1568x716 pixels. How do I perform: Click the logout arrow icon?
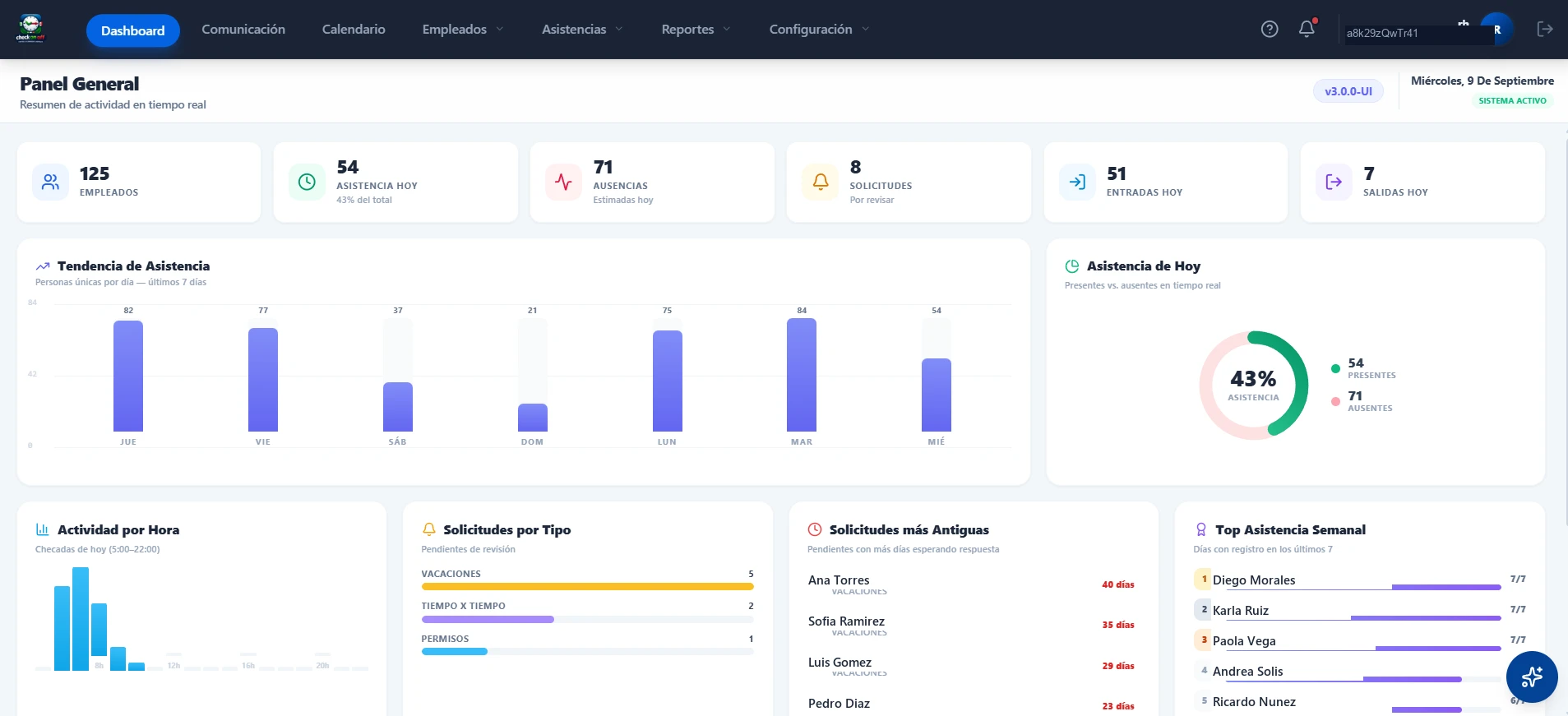pyautogui.click(x=1545, y=29)
